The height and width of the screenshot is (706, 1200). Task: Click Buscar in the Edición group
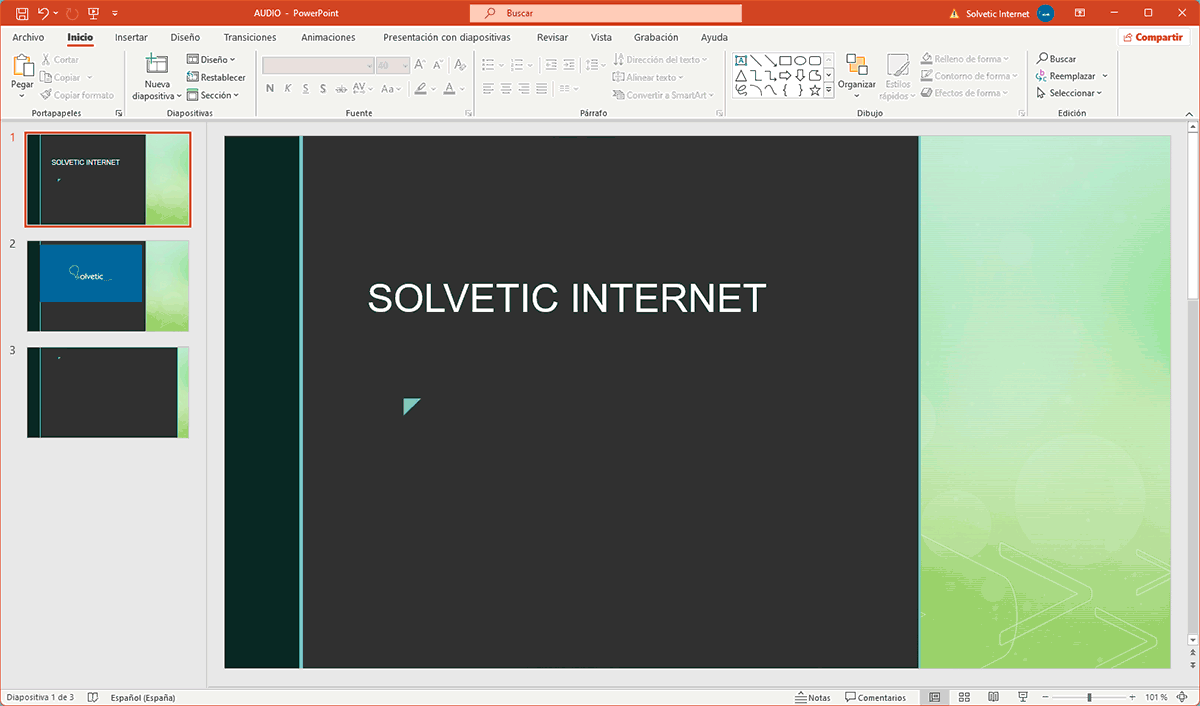(x=1057, y=59)
